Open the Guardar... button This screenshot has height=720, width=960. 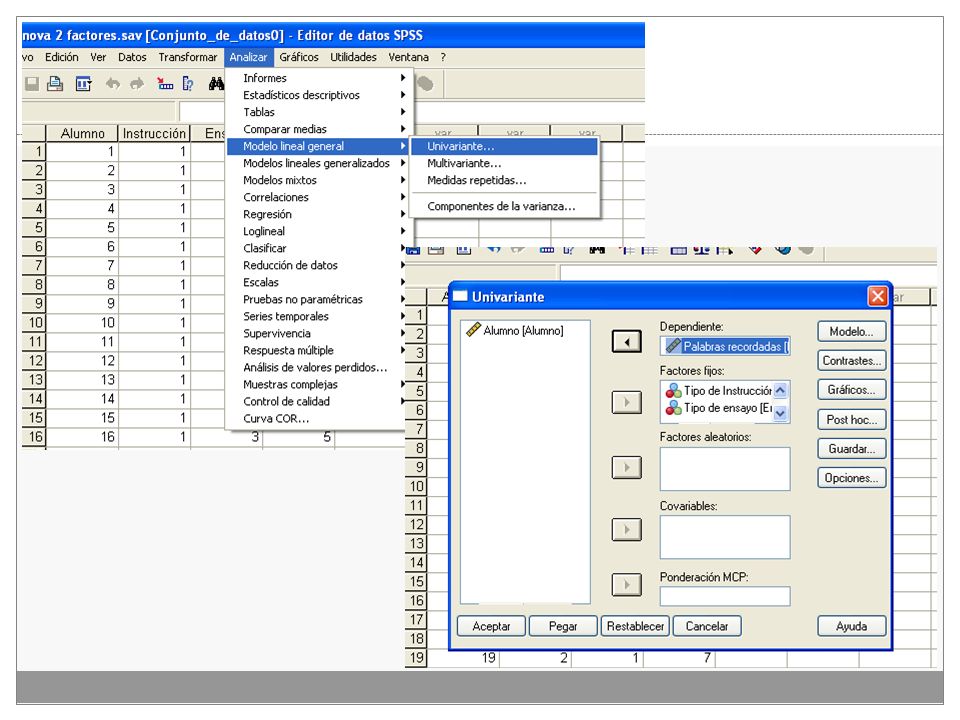[x=852, y=449]
